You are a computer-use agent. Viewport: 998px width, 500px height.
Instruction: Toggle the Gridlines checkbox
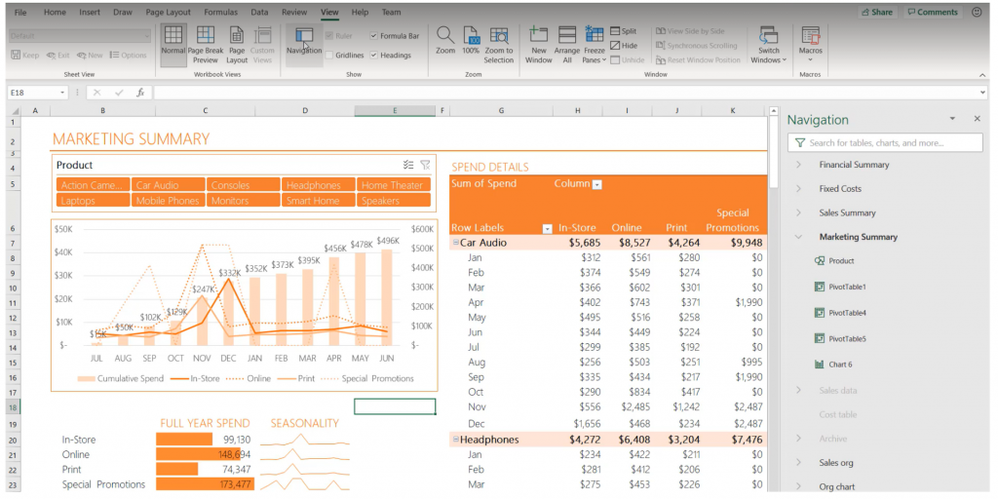[x=330, y=56]
